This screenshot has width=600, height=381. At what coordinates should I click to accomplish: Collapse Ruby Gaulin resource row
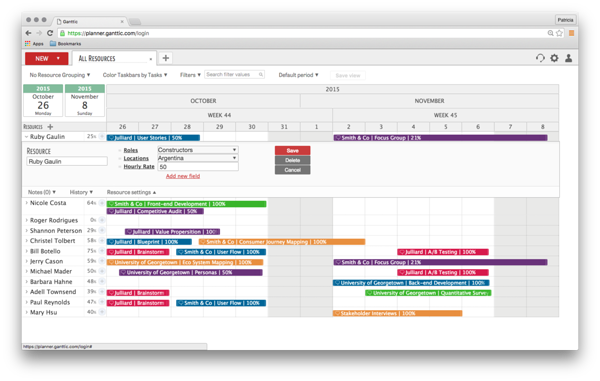pos(26,137)
